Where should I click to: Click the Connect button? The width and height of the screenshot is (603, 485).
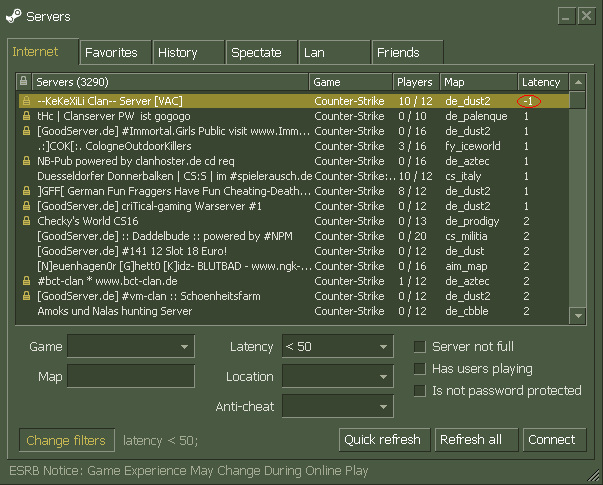pos(555,440)
